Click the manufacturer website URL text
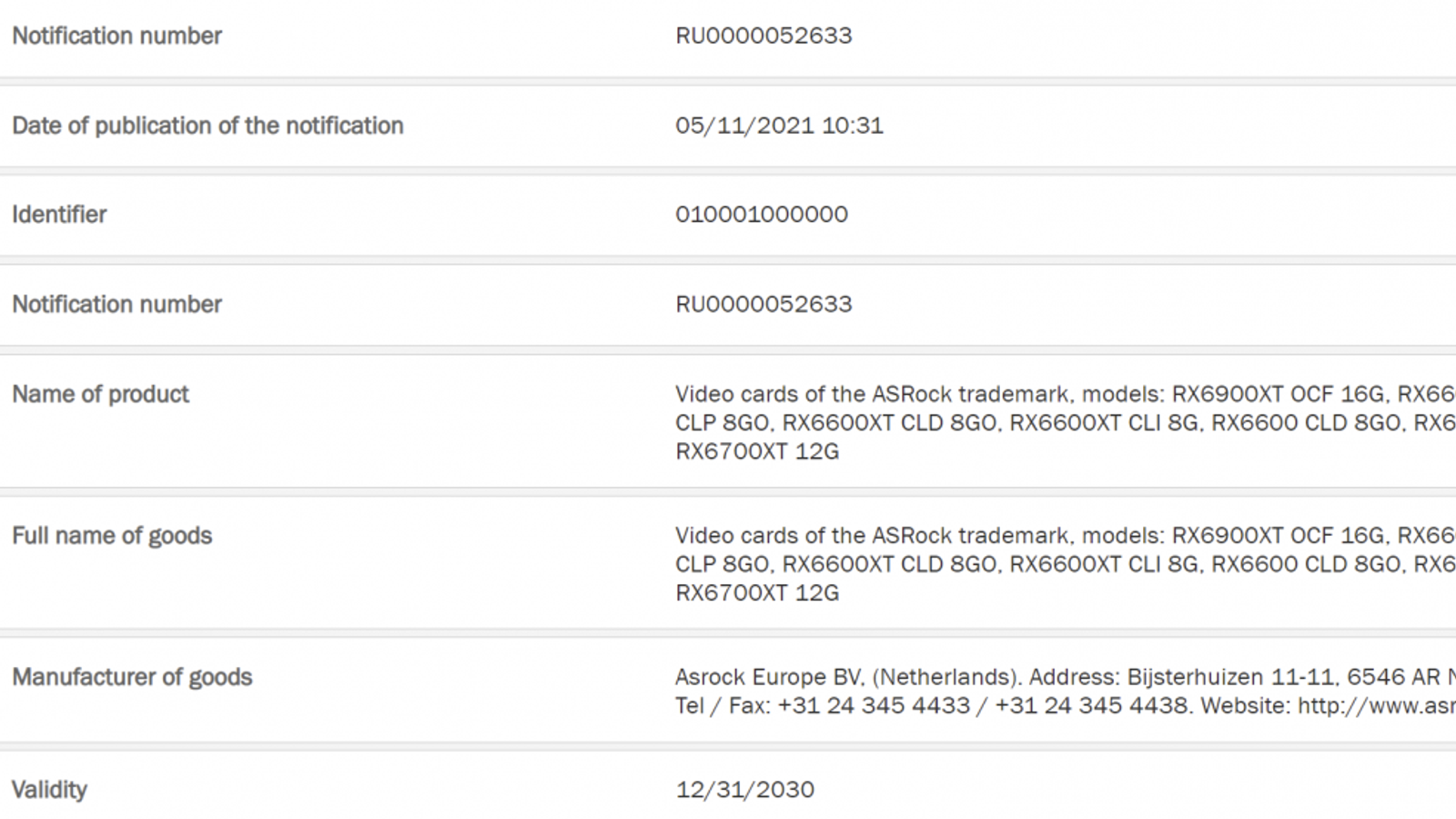 coord(1376,705)
